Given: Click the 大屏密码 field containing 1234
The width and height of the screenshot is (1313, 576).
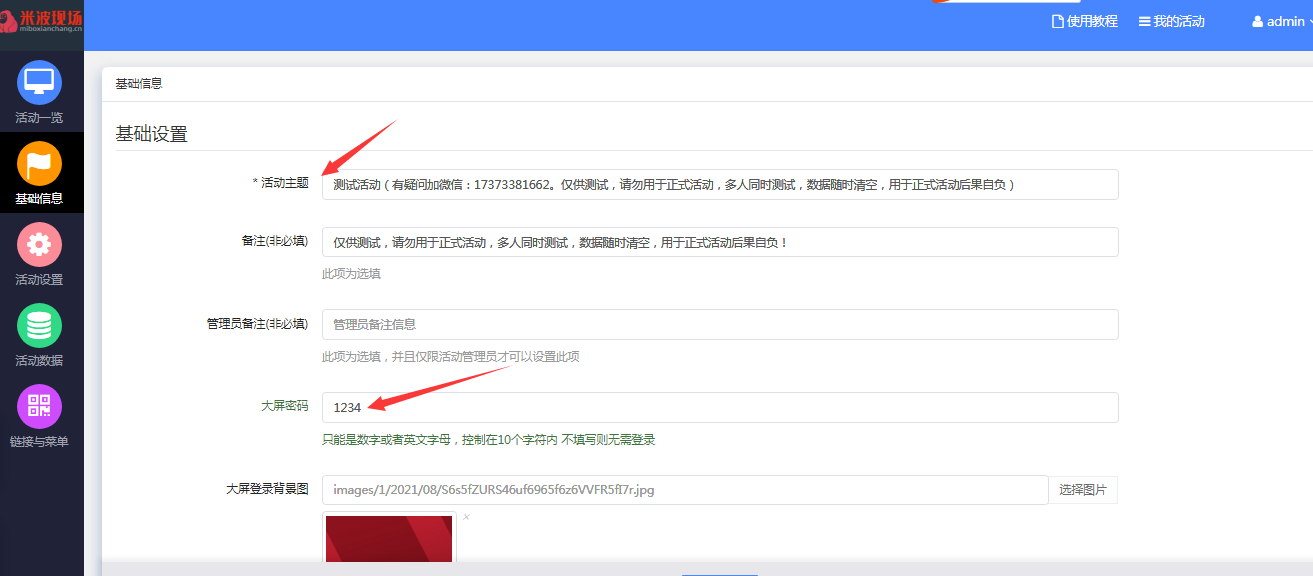Looking at the screenshot, I should click(x=719, y=408).
